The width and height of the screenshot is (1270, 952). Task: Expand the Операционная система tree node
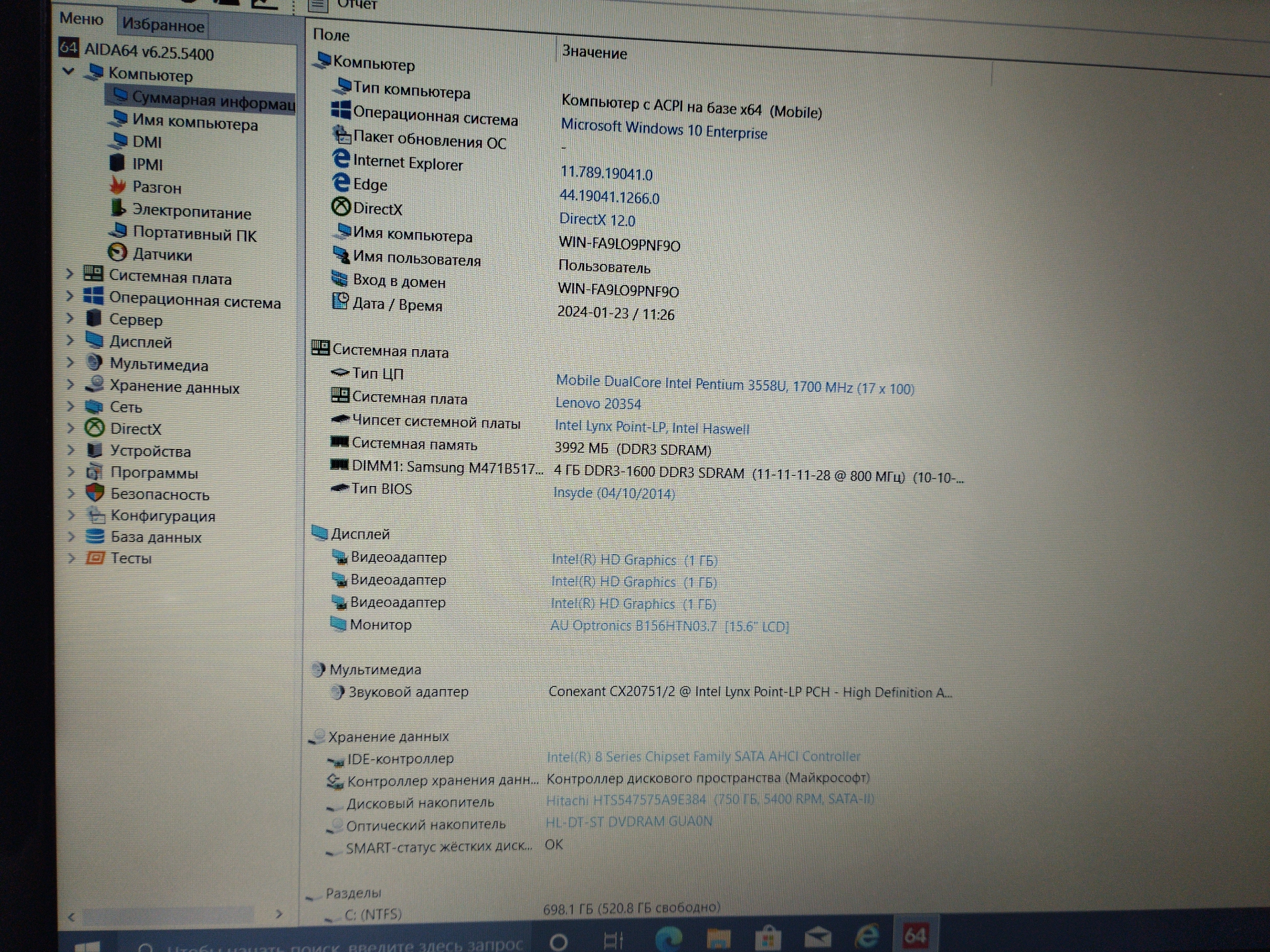(69, 296)
